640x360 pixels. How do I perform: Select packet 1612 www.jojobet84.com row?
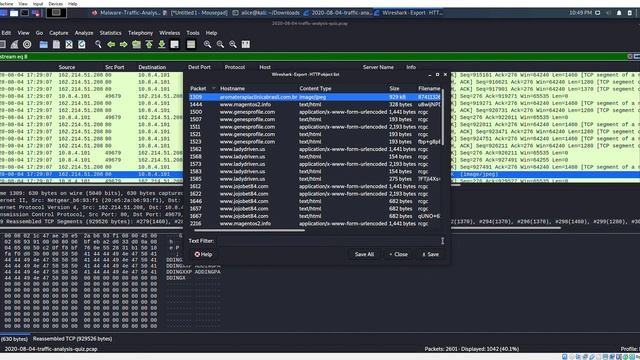(315, 187)
